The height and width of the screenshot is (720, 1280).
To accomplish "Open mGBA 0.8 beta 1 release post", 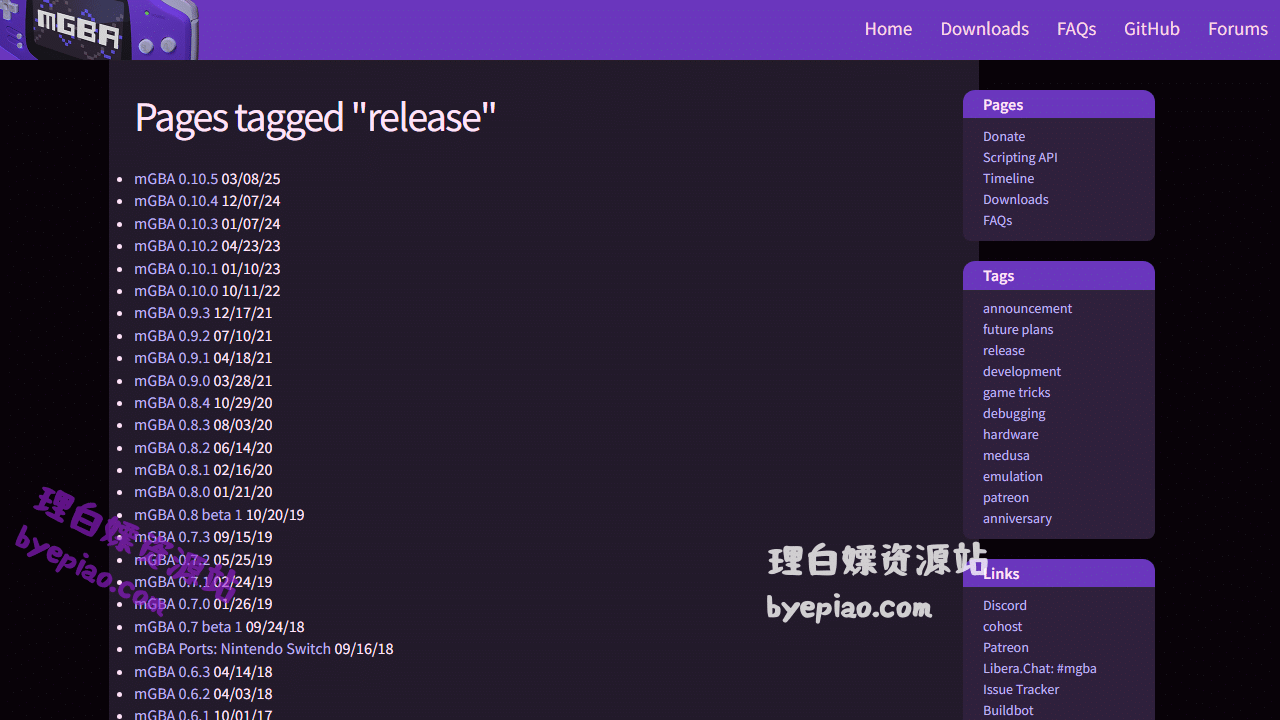I will click(188, 515).
